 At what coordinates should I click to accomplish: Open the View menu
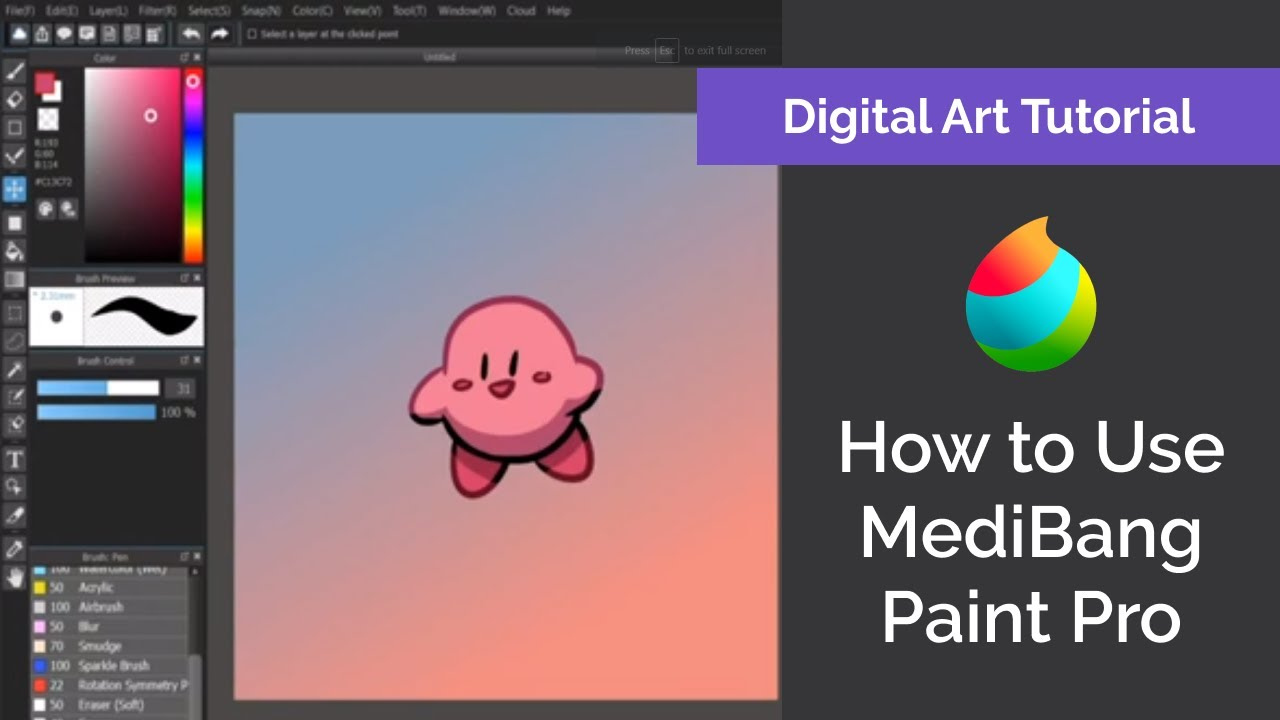point(362,11)
